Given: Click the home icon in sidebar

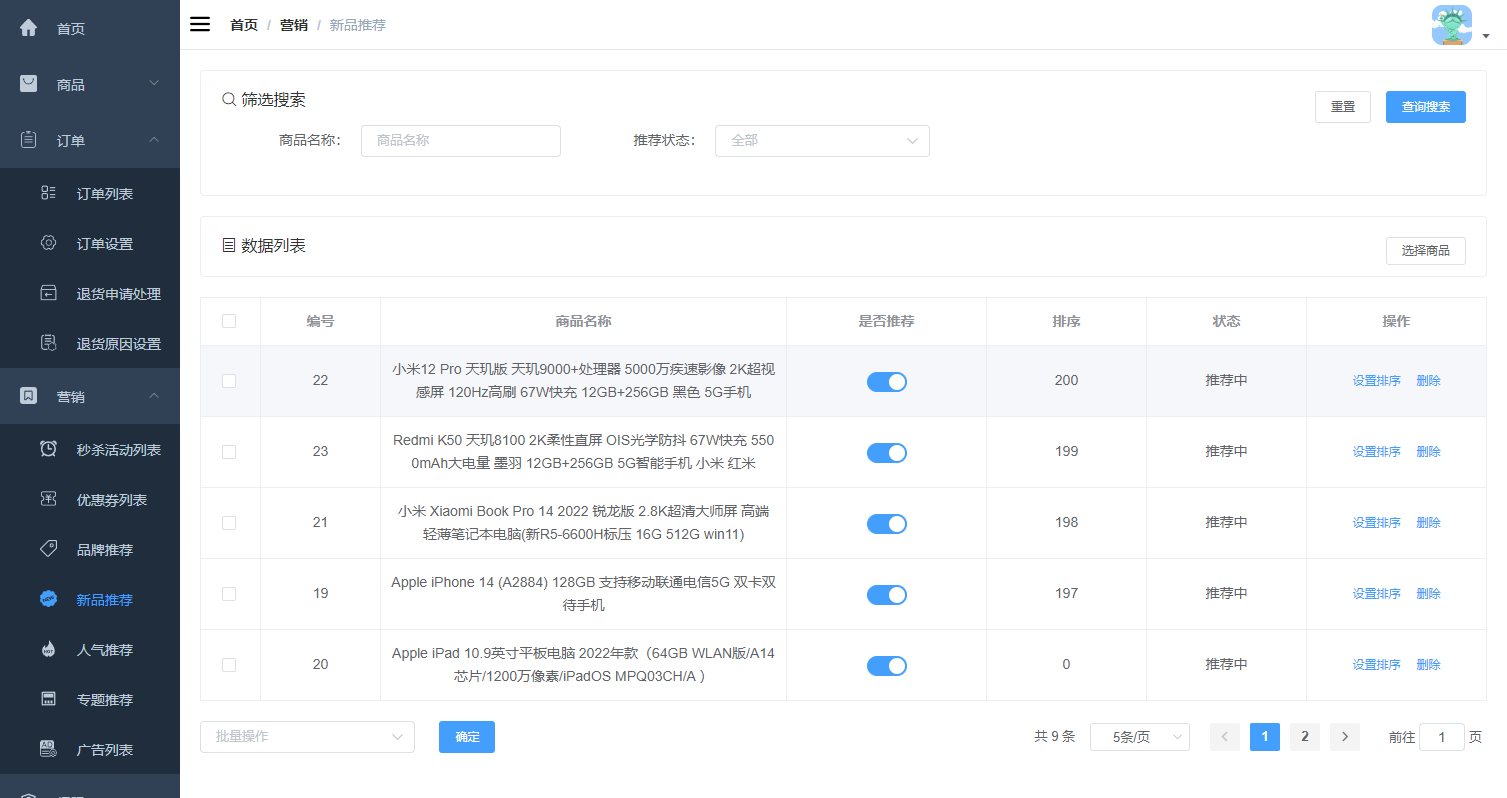Looking at the screenshot, I should (29, 28).
